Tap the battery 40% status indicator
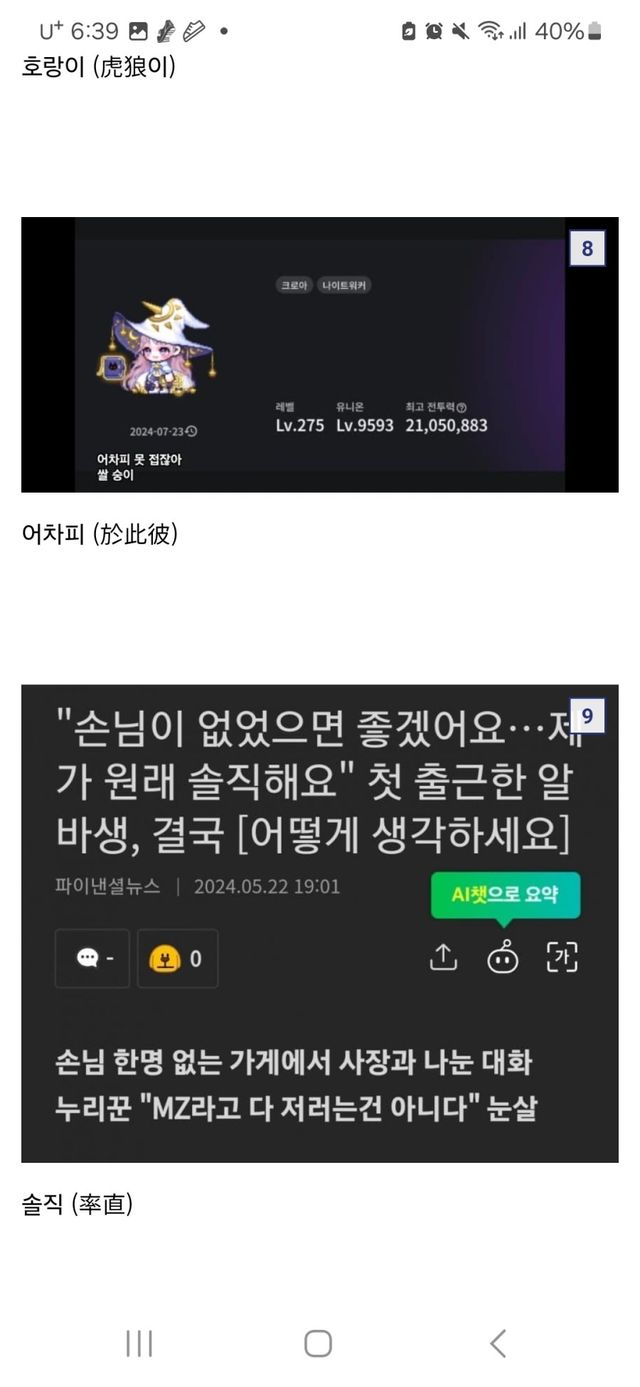The width and height of the screenshot is (640, 1387). coord(568,31)
